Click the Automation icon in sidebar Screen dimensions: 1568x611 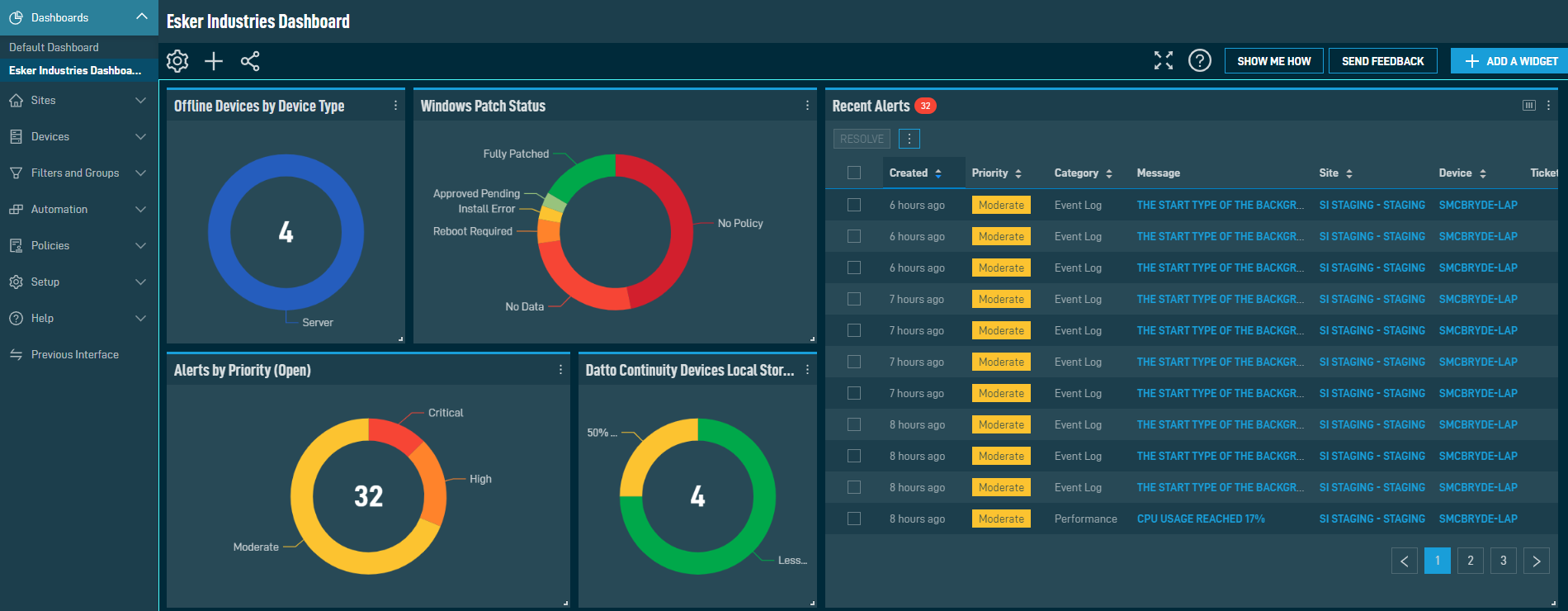(x=16, y=210)
